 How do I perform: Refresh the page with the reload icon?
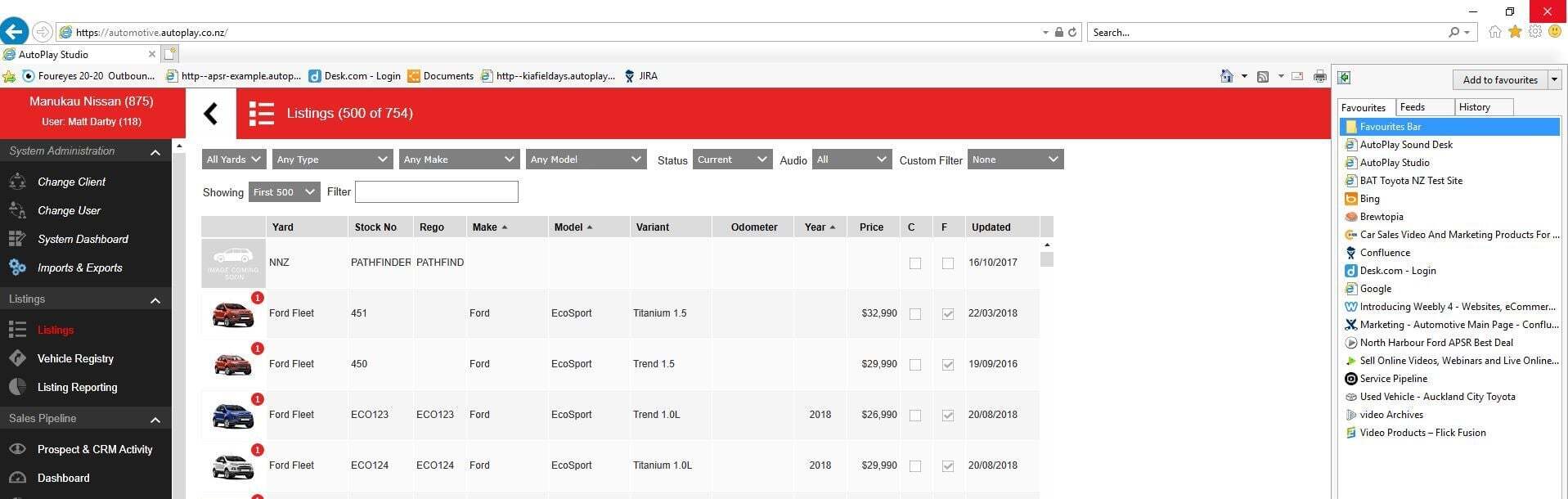(1072, 32)
